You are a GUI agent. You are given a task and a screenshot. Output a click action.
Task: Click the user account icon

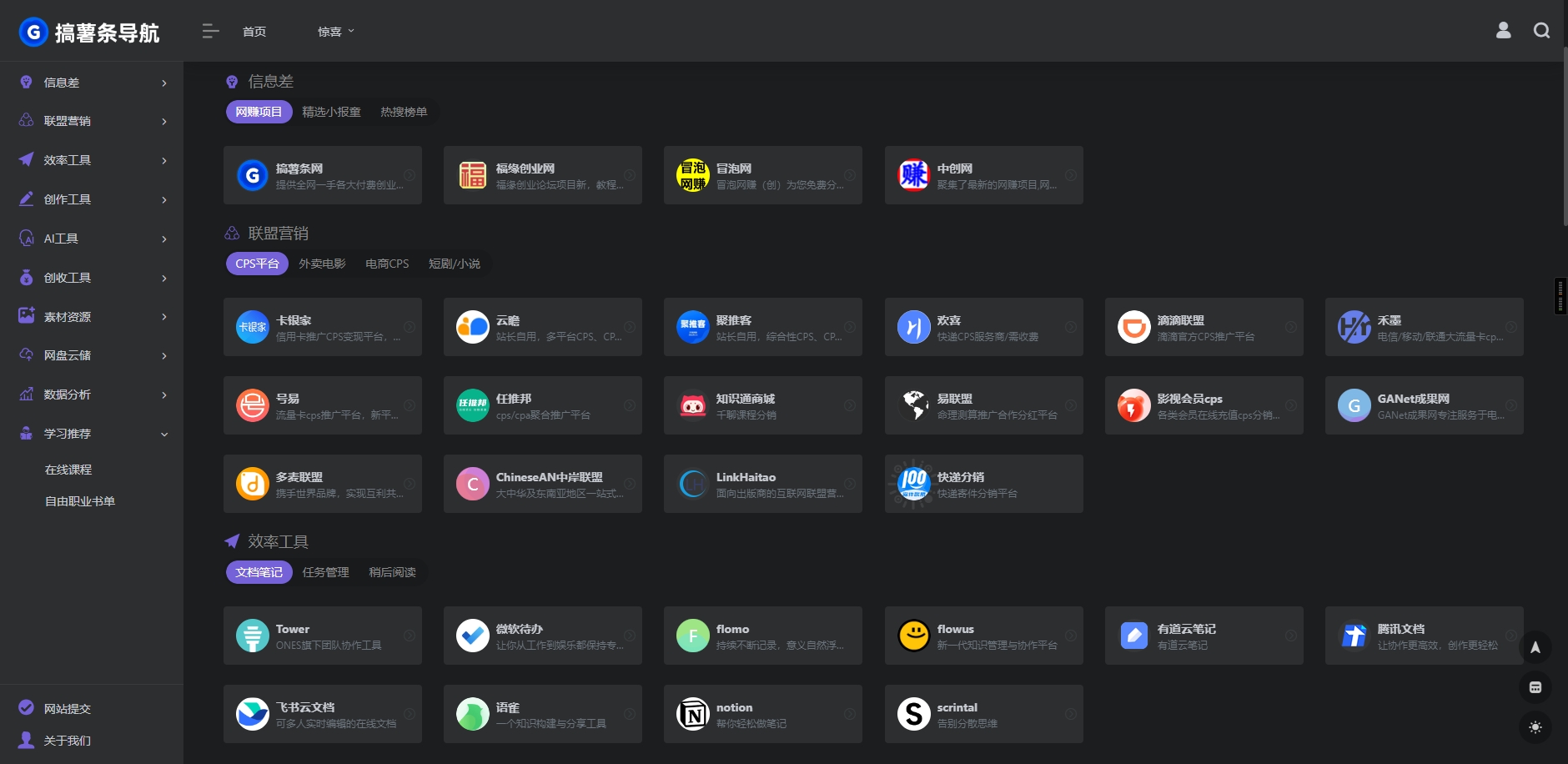[x=1503, y=31]
